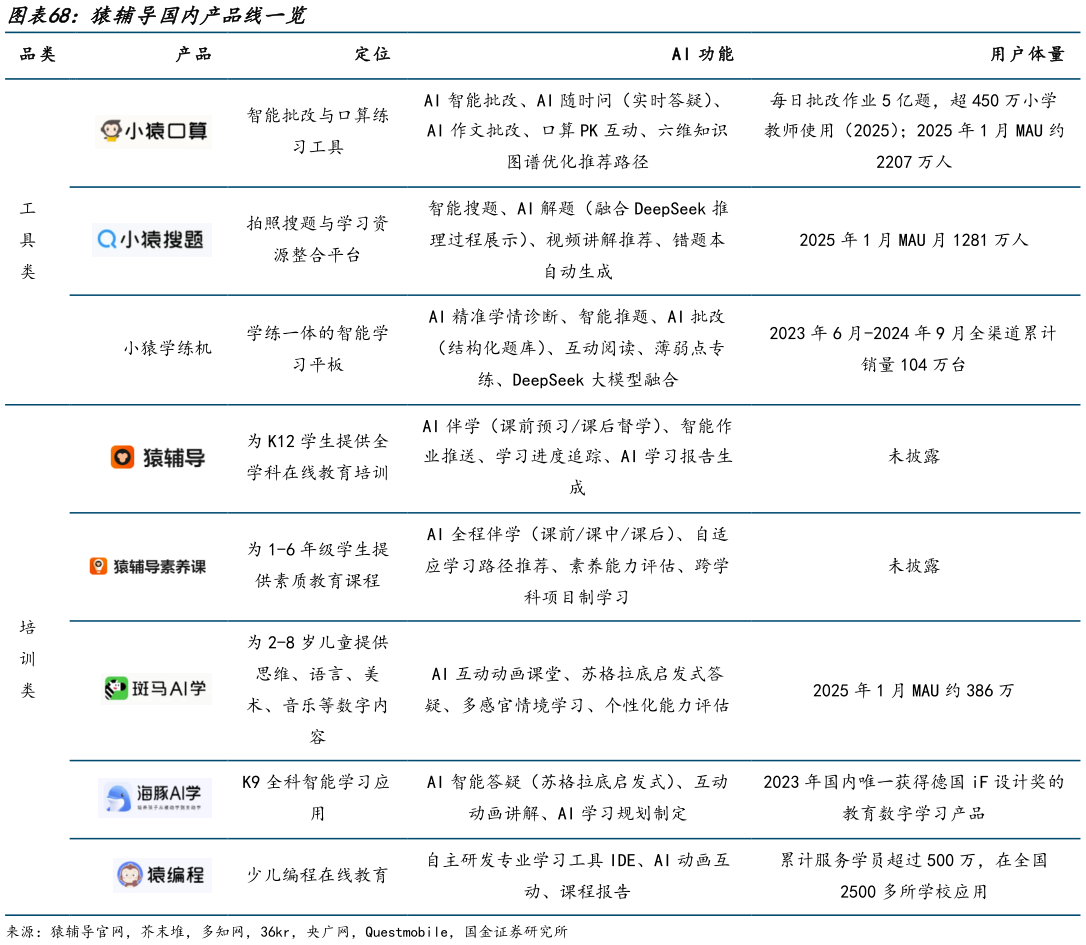This screenshot has width=1086, height=945.
Task: Click 2025 年 1 月 MAU 月 1281 万人
Action: 914,240
